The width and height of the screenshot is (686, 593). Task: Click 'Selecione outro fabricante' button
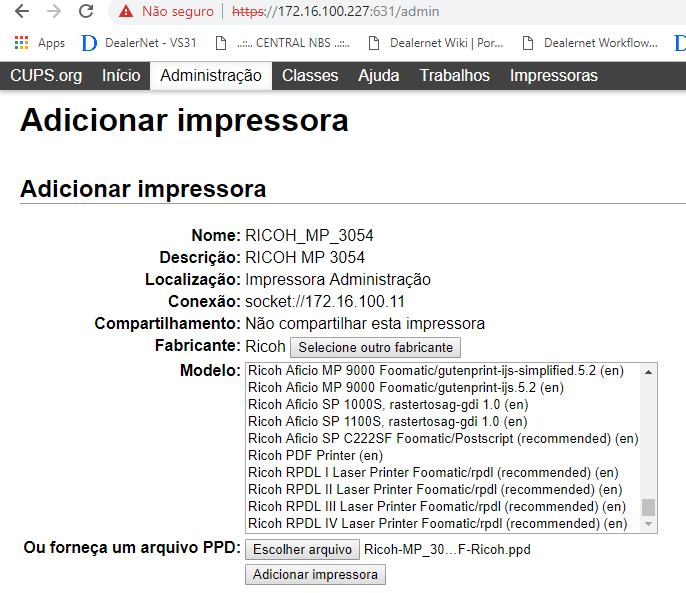tap(375, 347)
